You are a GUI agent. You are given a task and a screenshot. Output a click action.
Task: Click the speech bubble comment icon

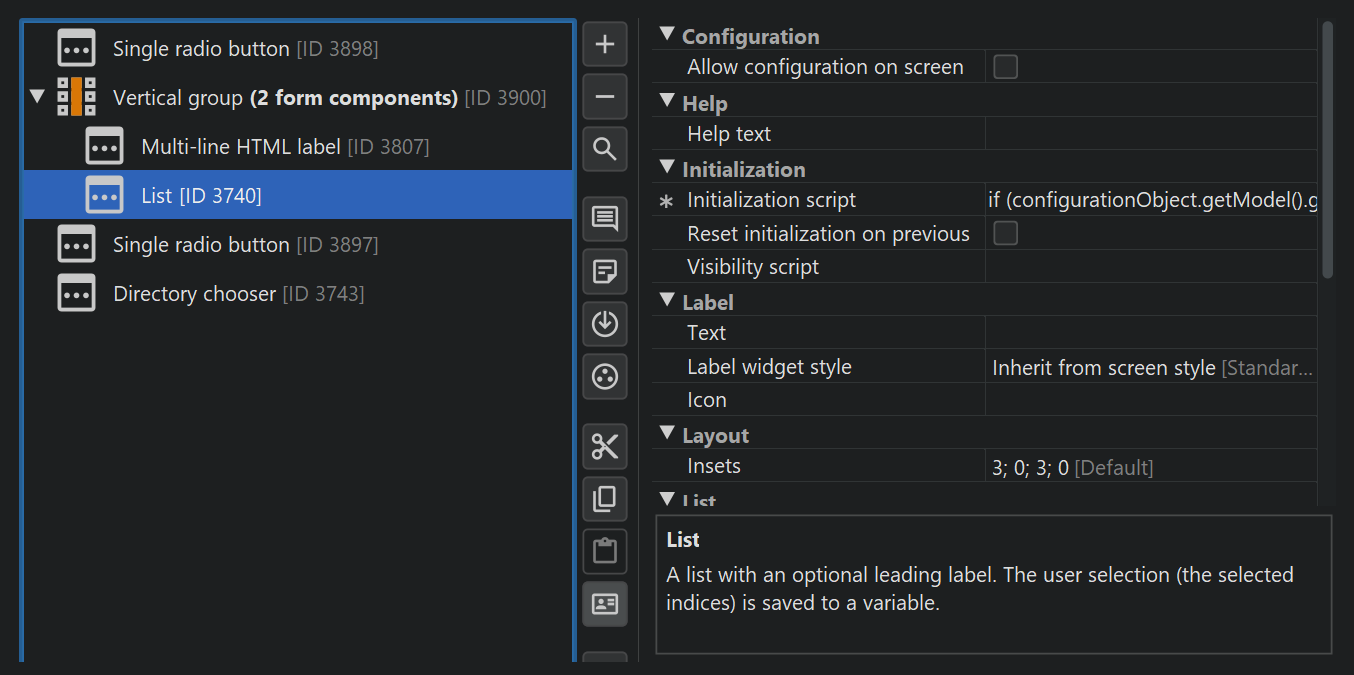(605, 219)
